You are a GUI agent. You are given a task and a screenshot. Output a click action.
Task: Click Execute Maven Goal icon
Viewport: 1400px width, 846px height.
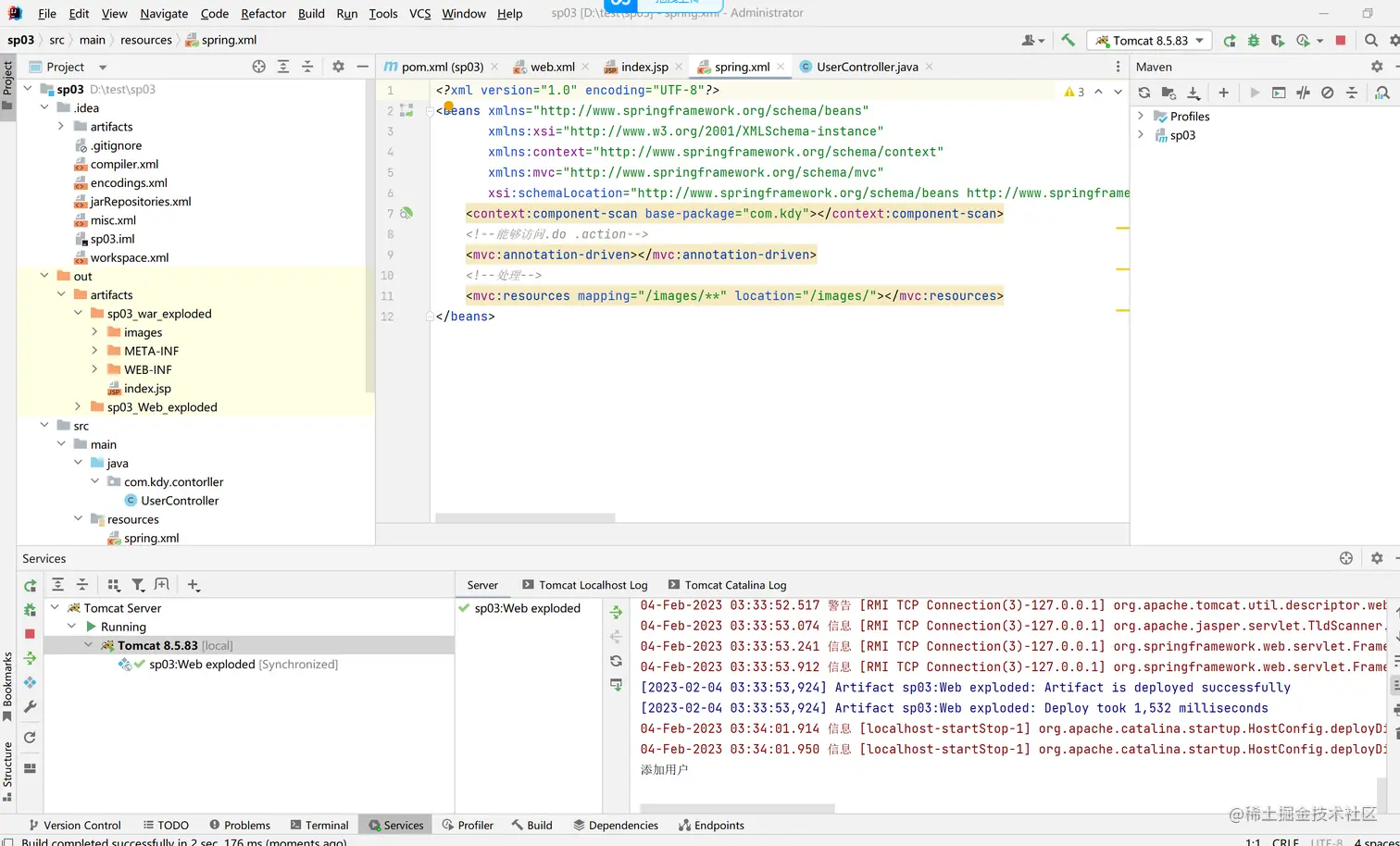1279,93
